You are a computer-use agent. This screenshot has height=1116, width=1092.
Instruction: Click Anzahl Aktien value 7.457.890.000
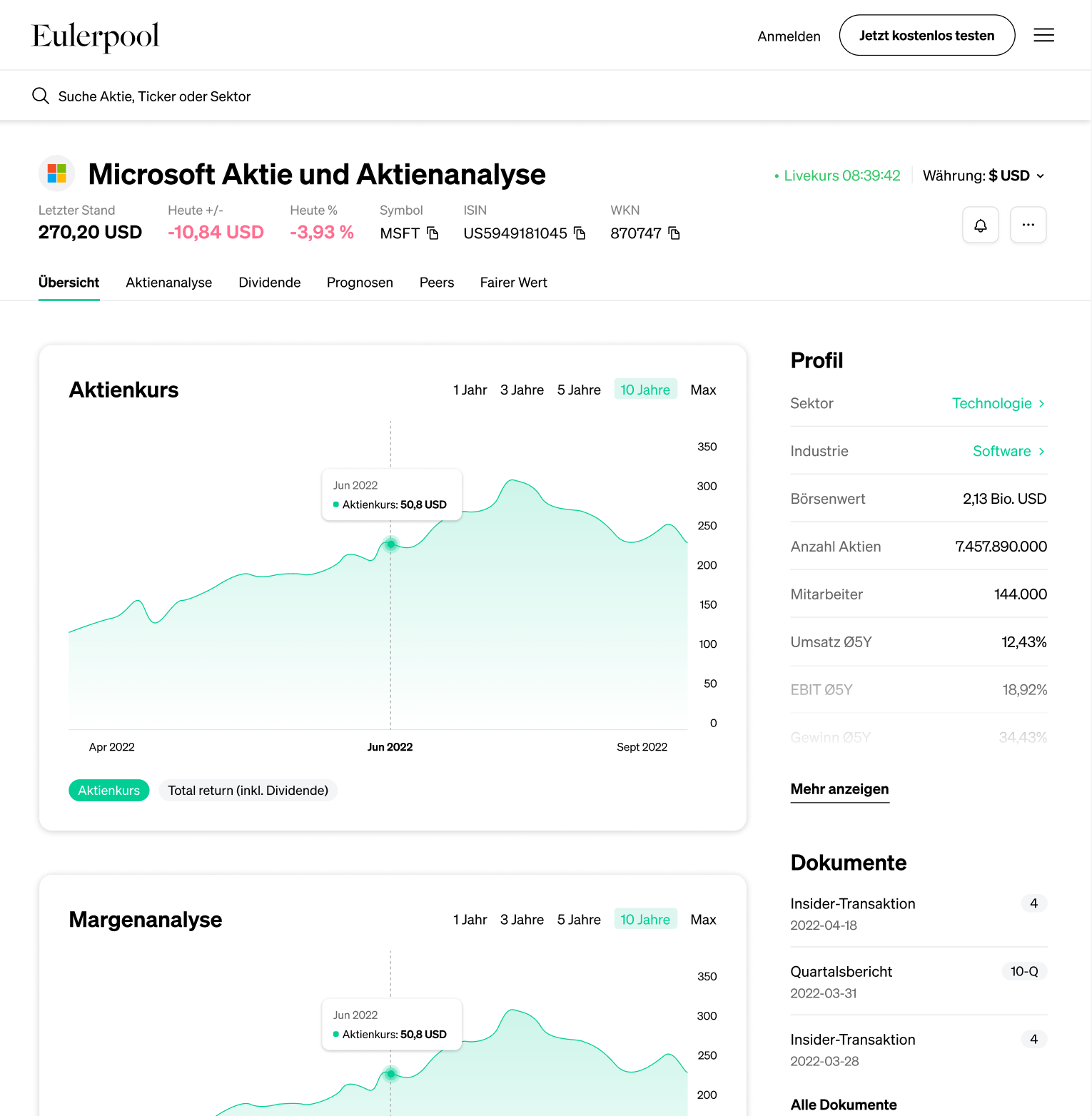[1001, 547]
